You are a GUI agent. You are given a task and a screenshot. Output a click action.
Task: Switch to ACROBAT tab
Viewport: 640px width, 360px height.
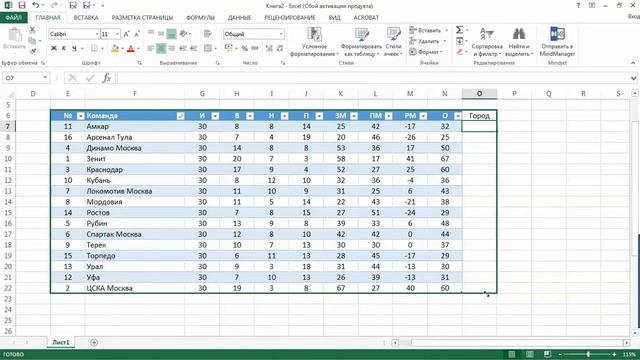tap(366, 18)
